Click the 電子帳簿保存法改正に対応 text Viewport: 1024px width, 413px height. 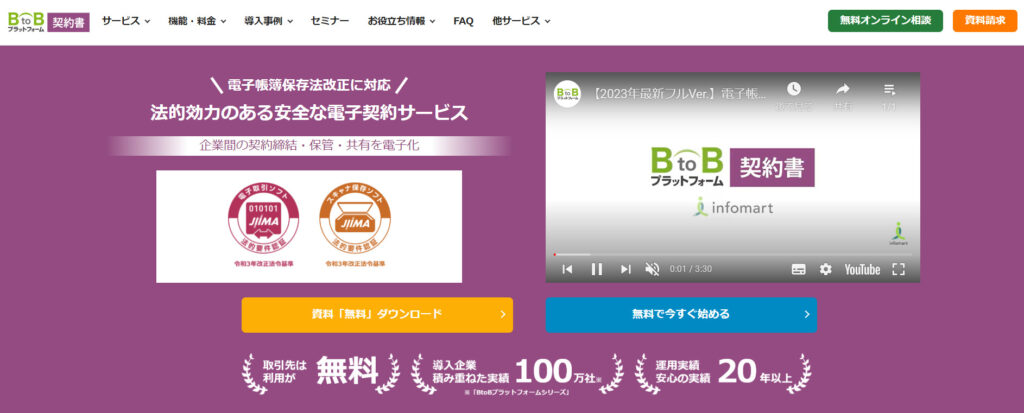[310, 85]
